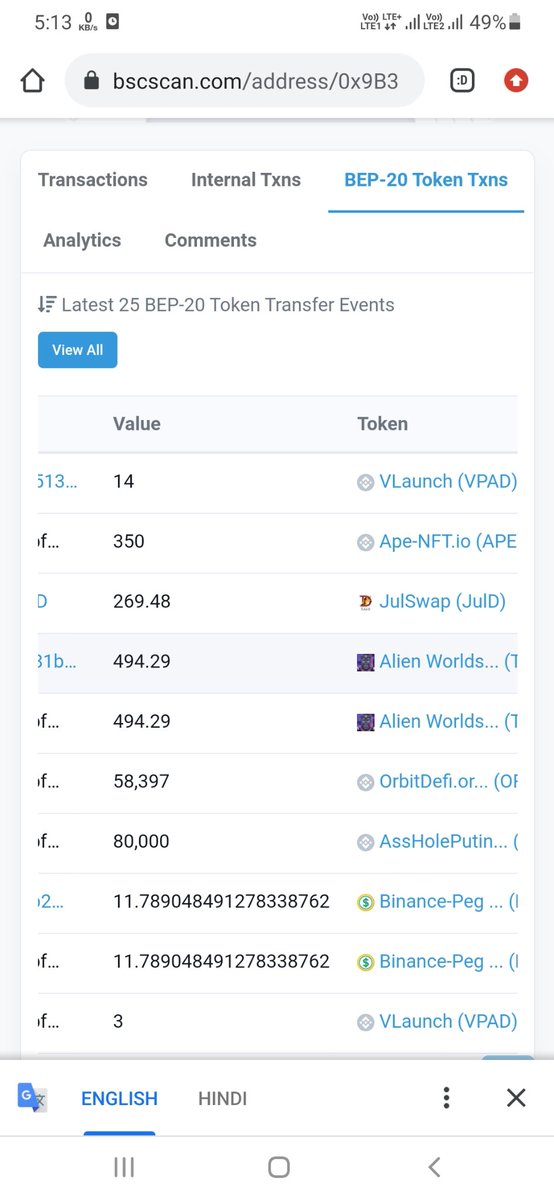Close the translate bar
Screen dimensions: 554x1200
[x=516, y=1098]
